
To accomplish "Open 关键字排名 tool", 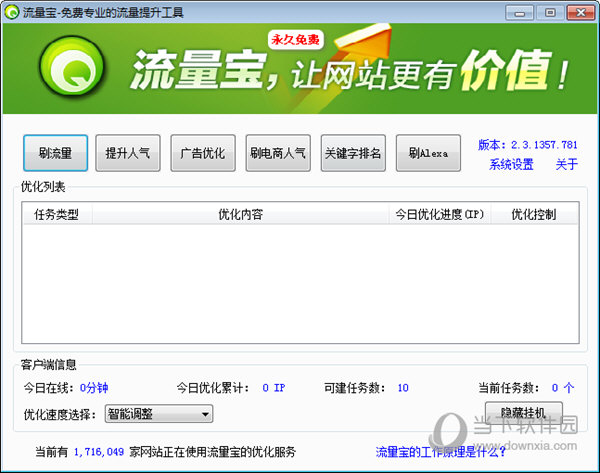I will click(353, 153).
